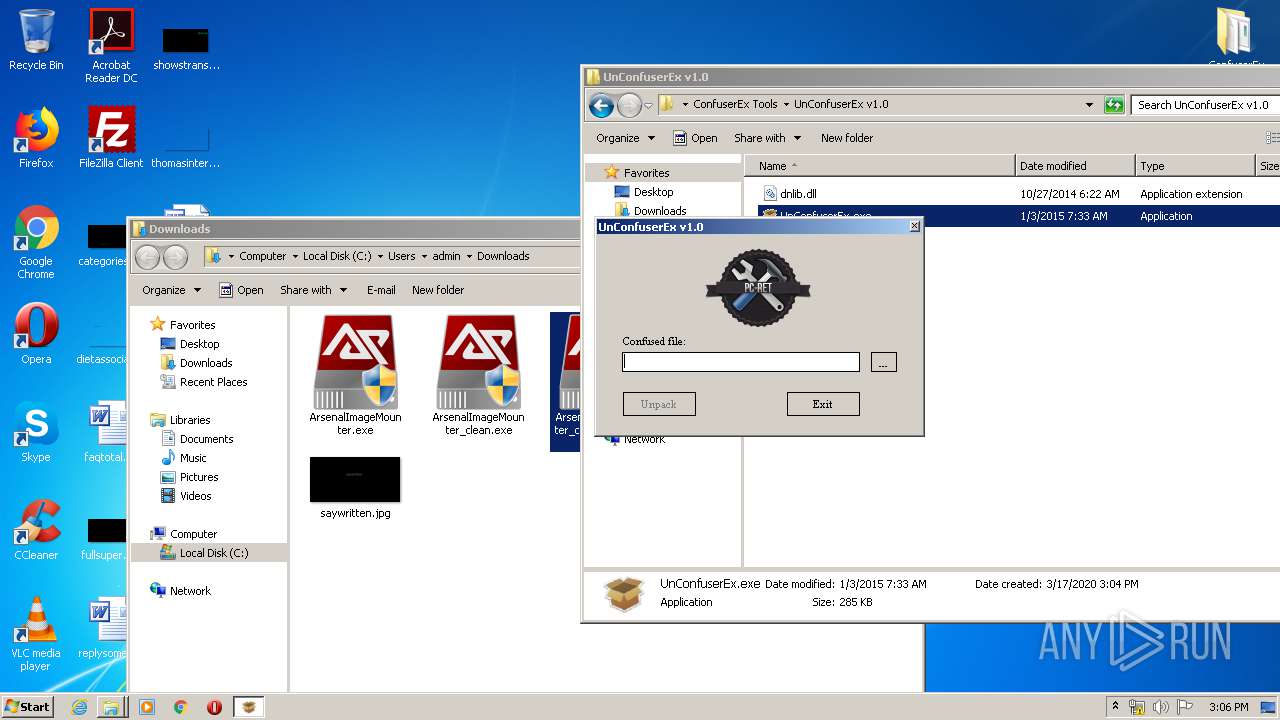Click Users breadcrumb in Downloads address bar

tap(401, 256)
